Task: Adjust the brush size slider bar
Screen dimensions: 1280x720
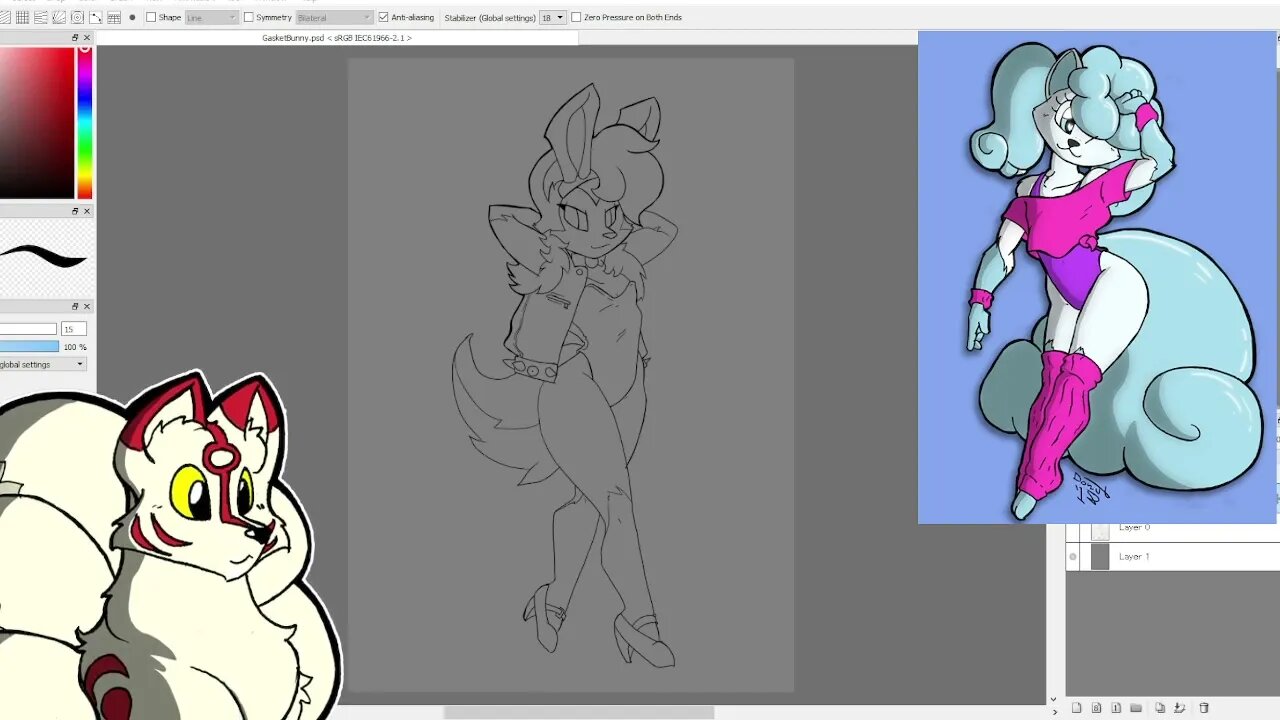Action: [28, 329]
